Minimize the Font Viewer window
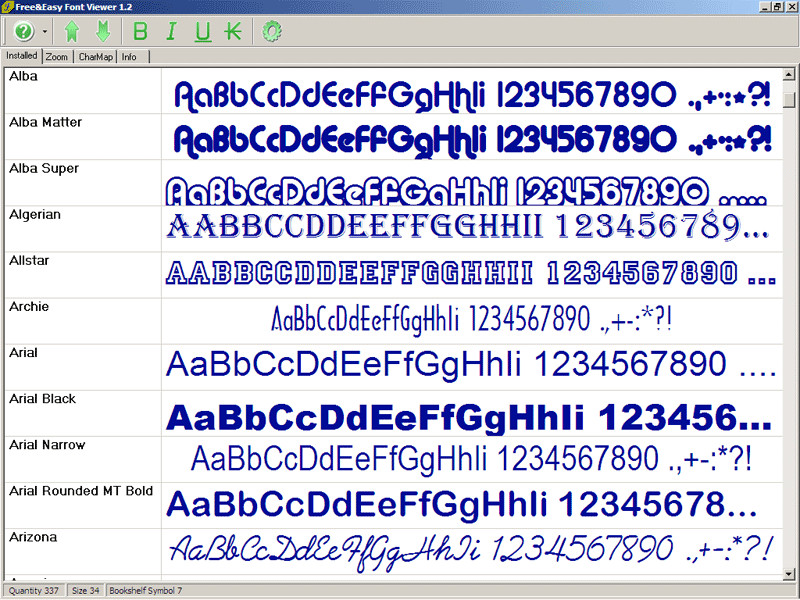The width and height of the screenshot is (800, 600). coord(765,7)
